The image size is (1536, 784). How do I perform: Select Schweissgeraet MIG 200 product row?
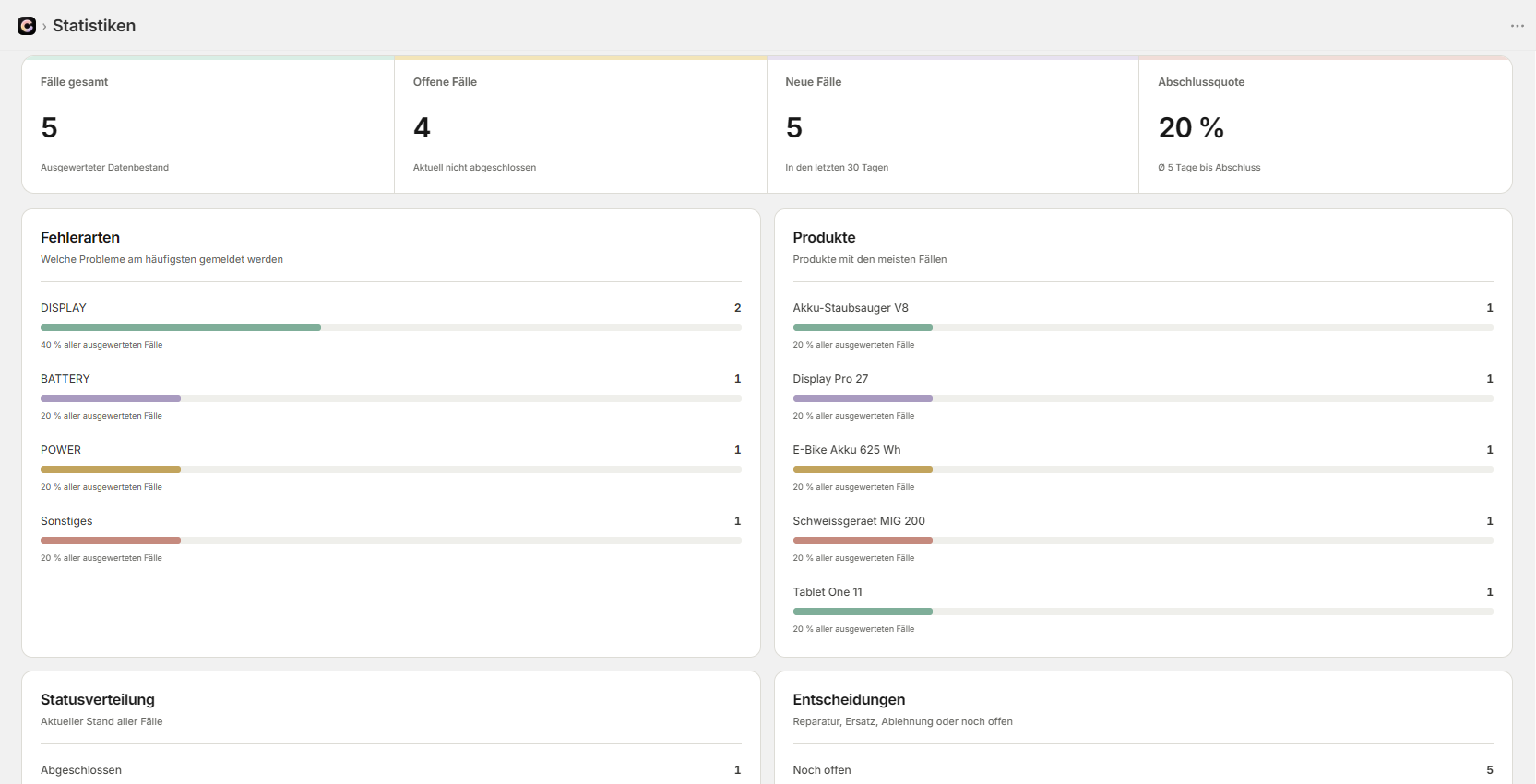1143,539
